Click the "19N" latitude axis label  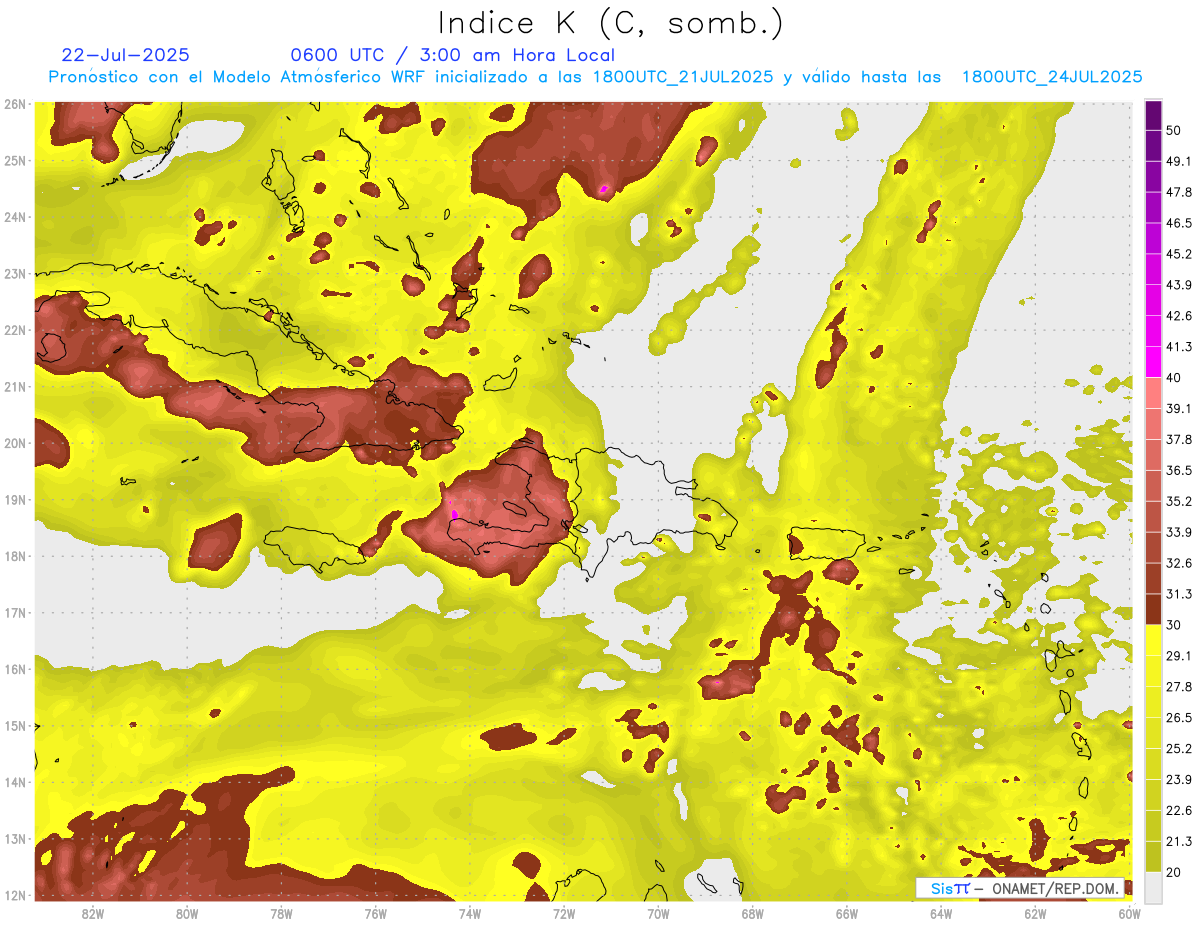14,499
